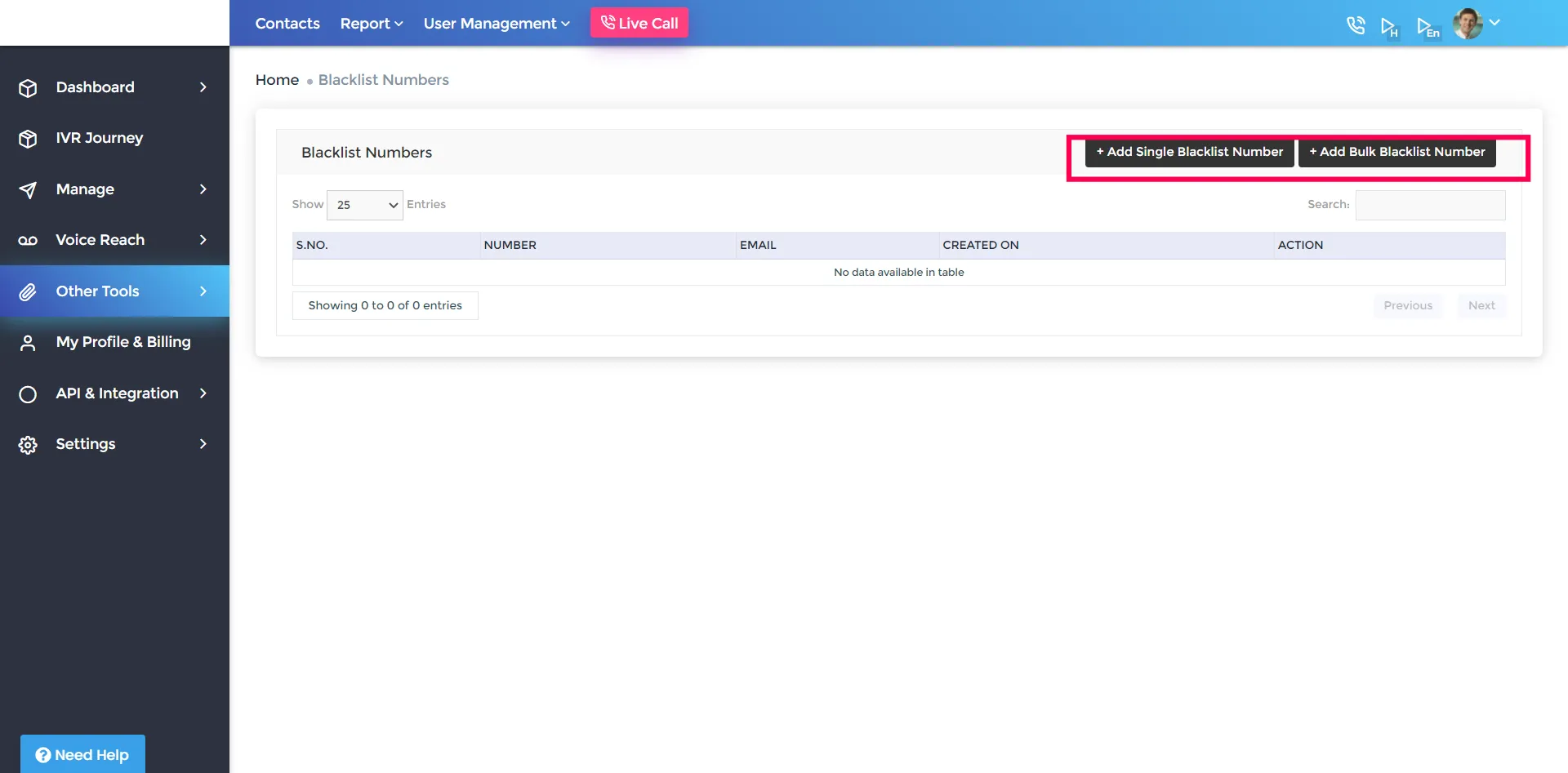
Task: Click the Need Help button
Action: click(82, 754)
